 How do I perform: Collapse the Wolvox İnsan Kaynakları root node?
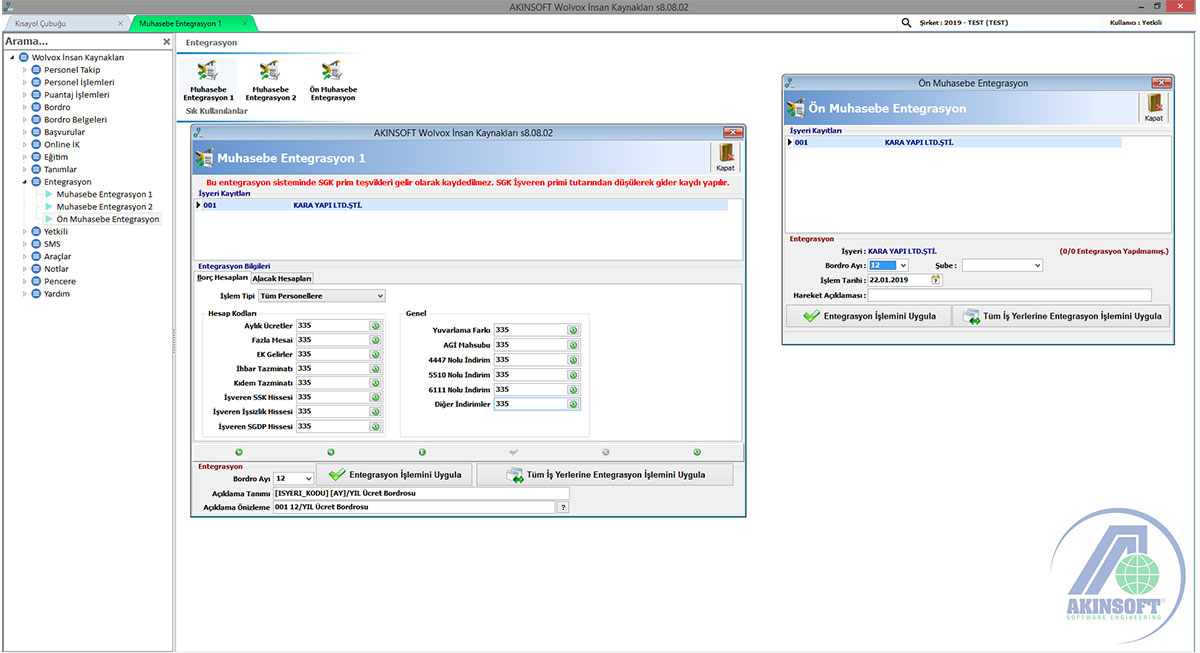click(x=11, y=57)
